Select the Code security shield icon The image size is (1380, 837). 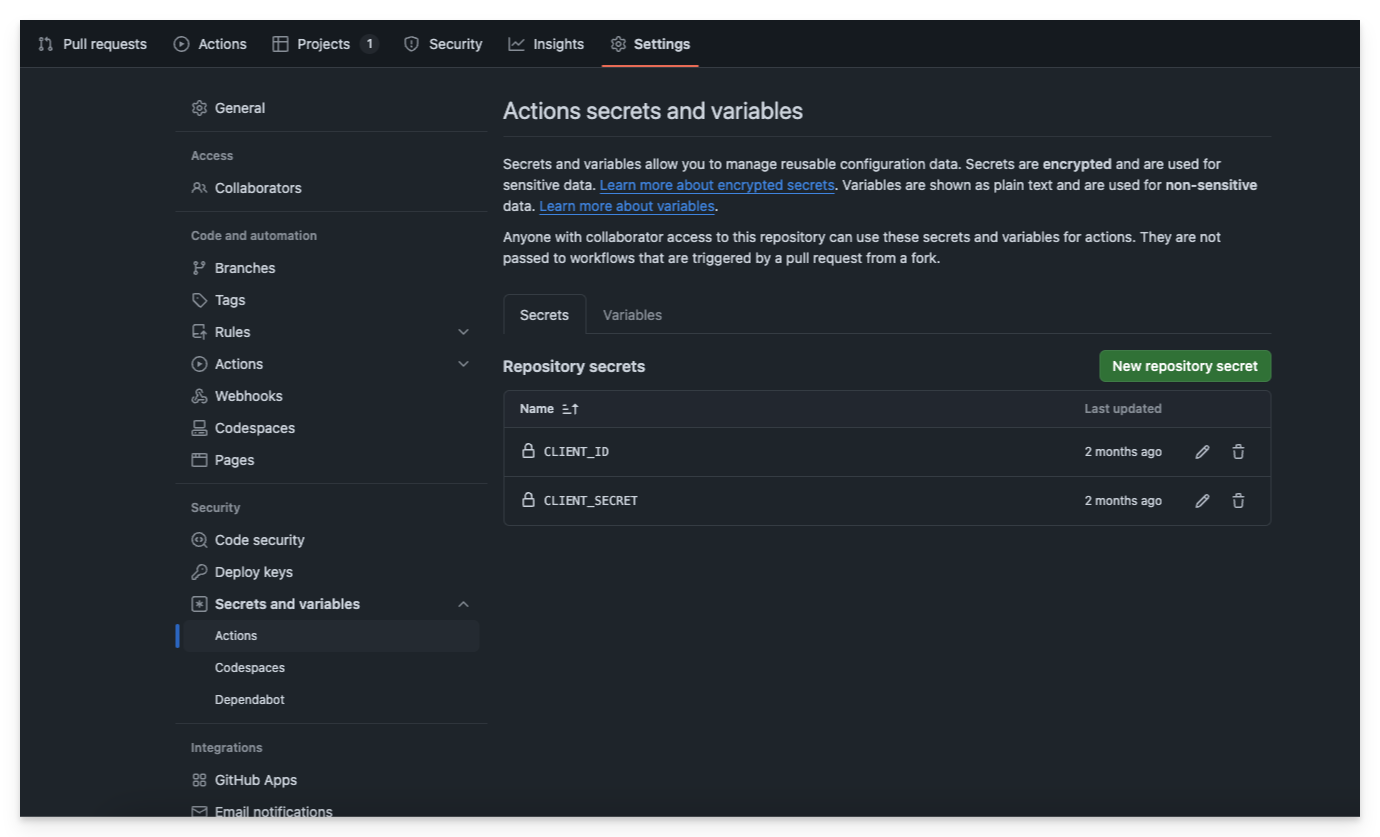200,539
